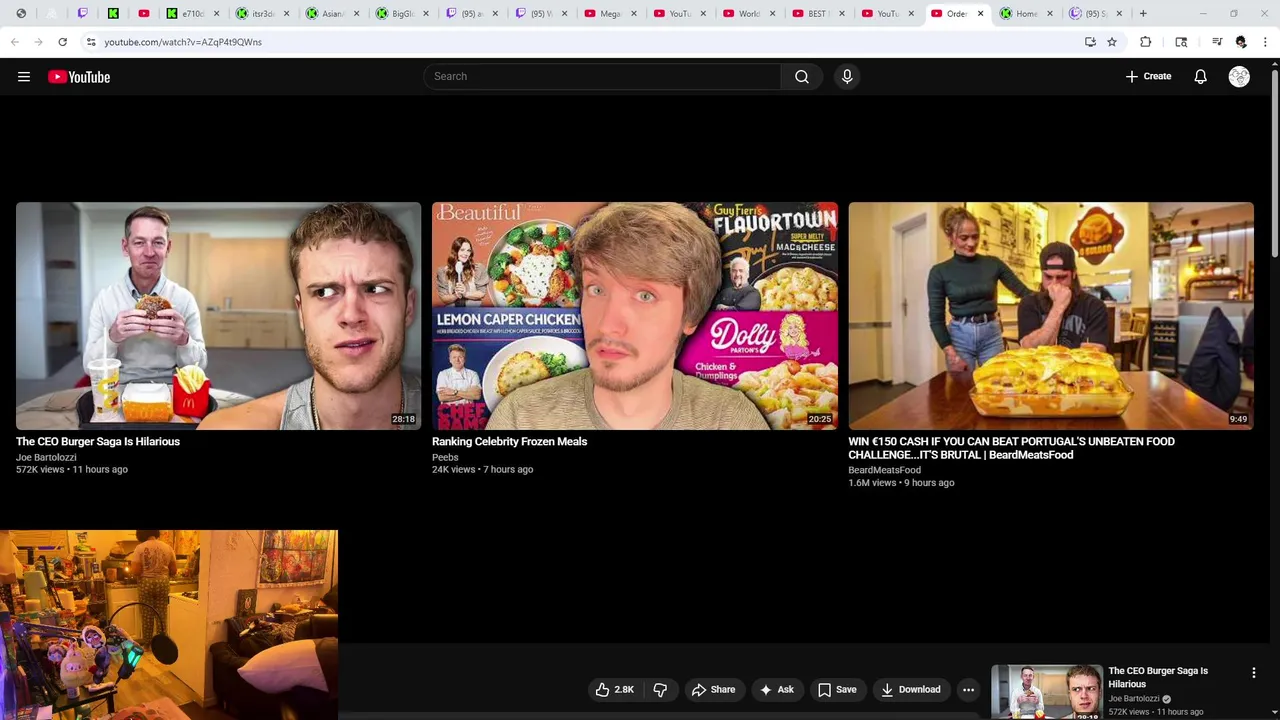Like the video (2.8K)
This screenshot has width=1280, height=720.
614,689
